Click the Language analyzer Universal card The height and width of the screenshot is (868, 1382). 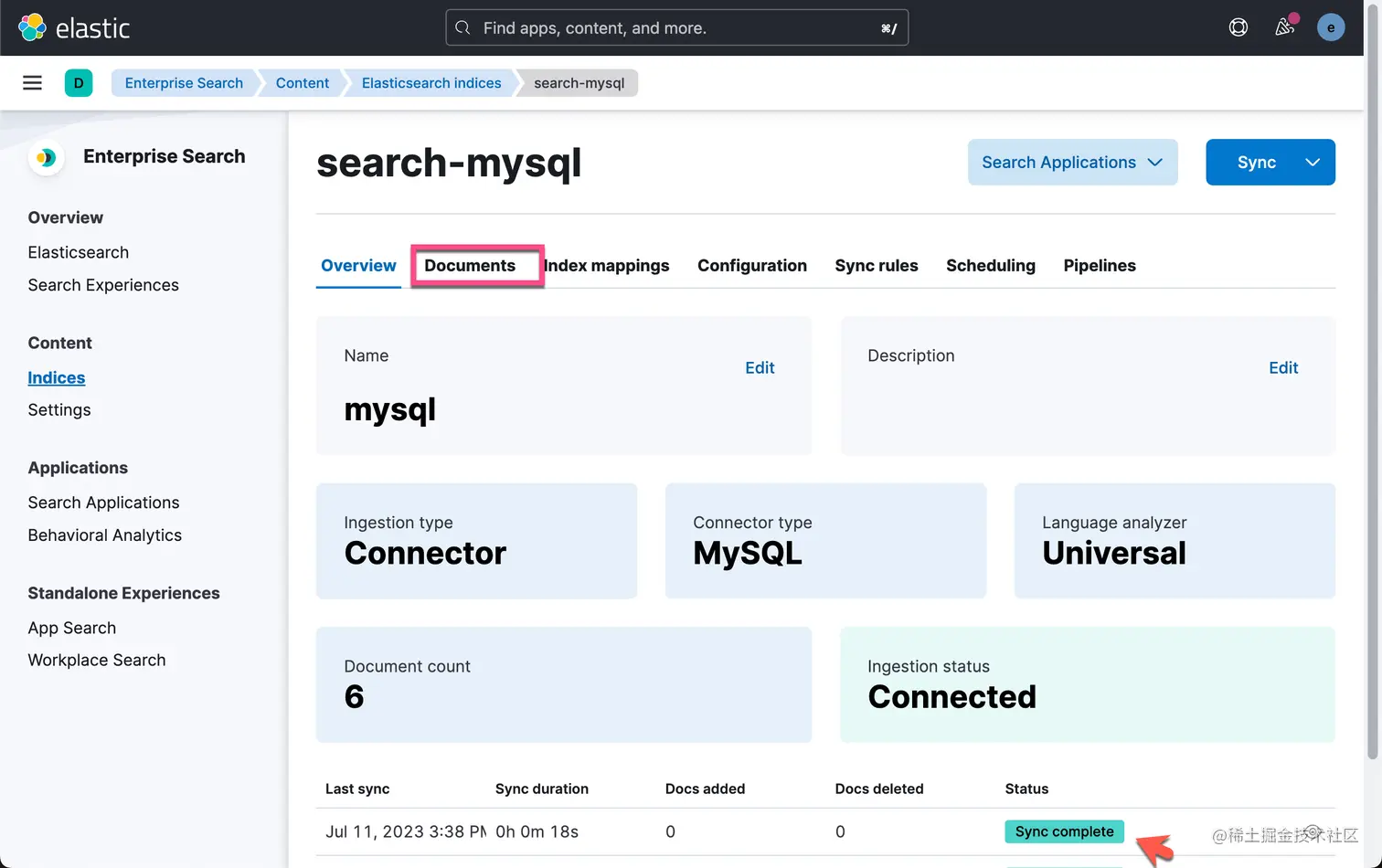tap(1175, 541)
